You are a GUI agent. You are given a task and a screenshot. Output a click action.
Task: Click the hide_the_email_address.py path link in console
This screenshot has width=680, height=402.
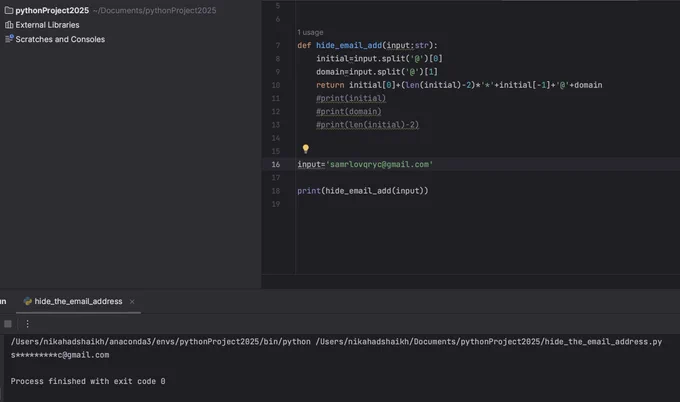[489, 341]
